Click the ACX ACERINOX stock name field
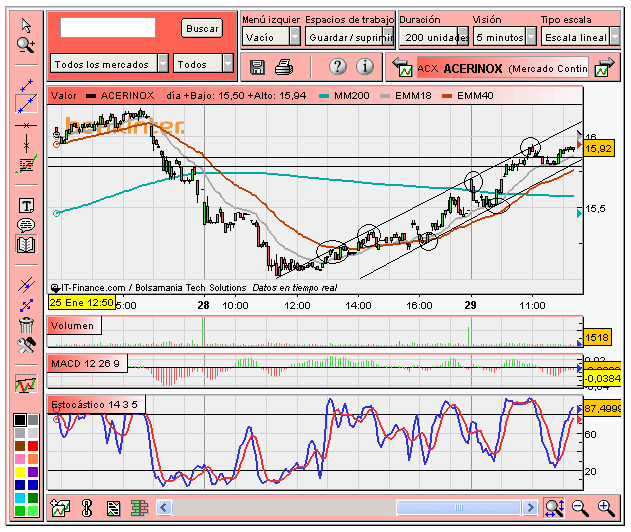The width and height of the screenshot is (631, 532). pos(503,68)
